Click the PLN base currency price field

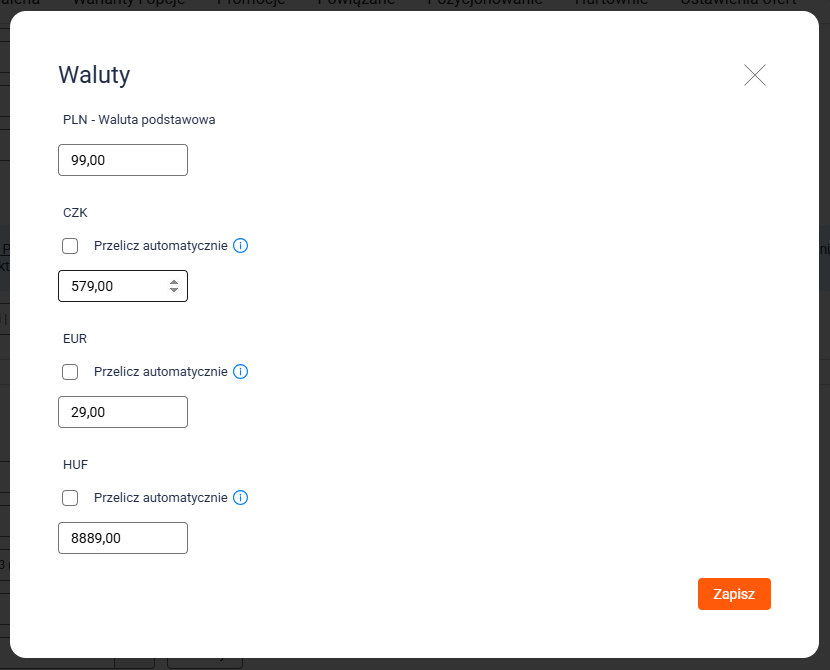(122, 160)
